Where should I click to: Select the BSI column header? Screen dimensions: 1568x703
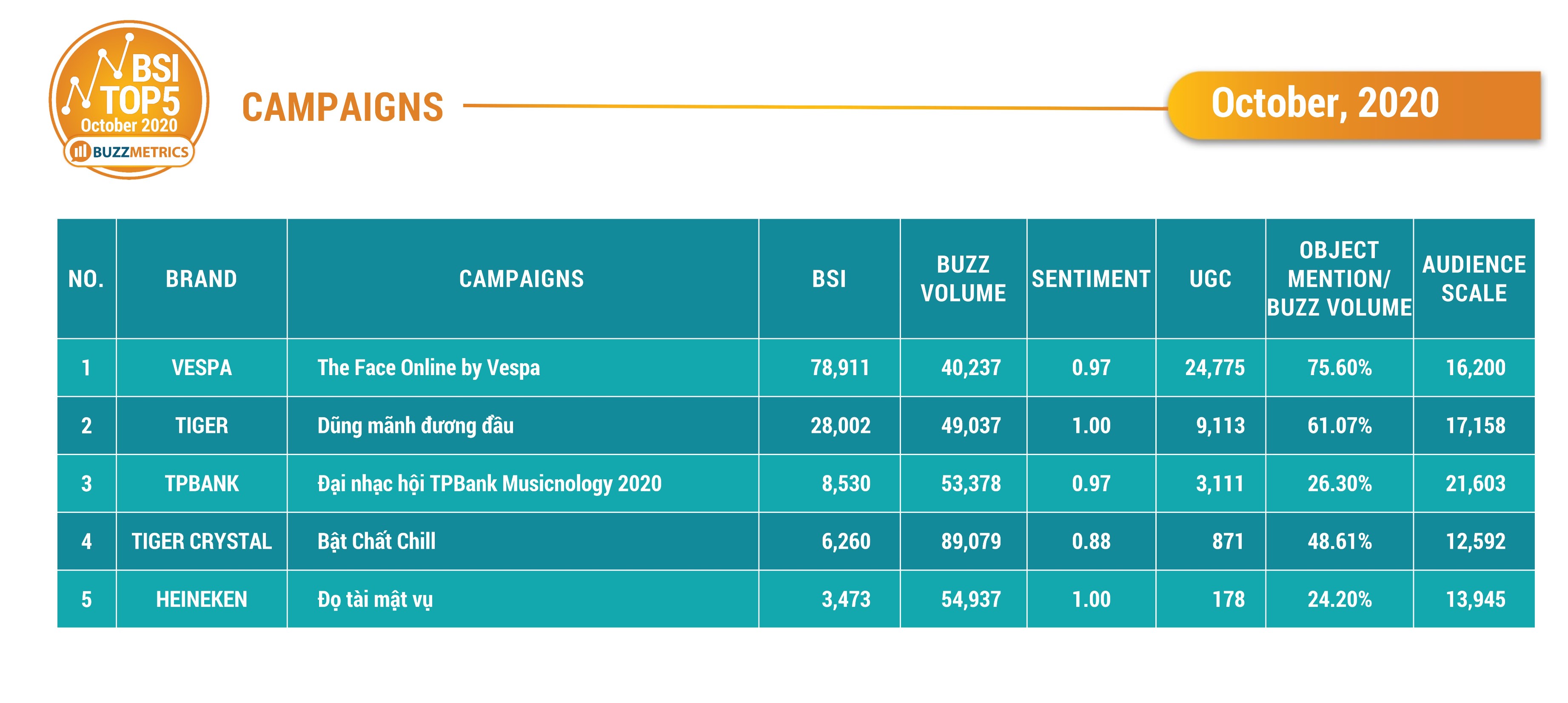coord(829,279)
